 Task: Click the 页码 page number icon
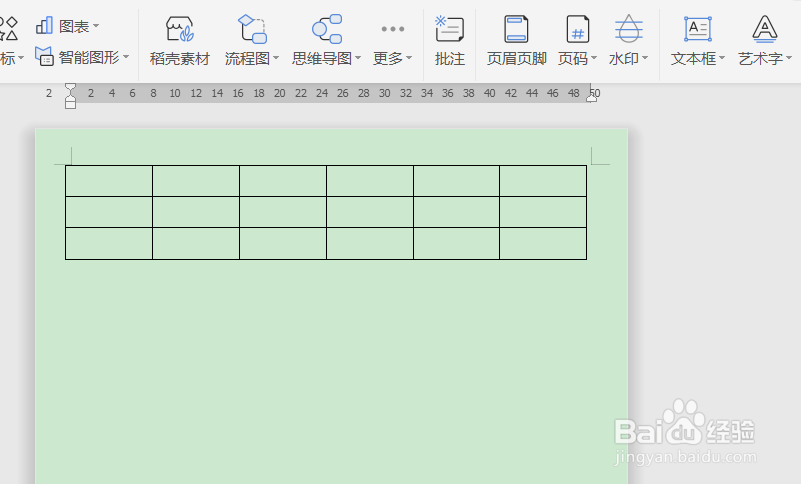(578, 29)
